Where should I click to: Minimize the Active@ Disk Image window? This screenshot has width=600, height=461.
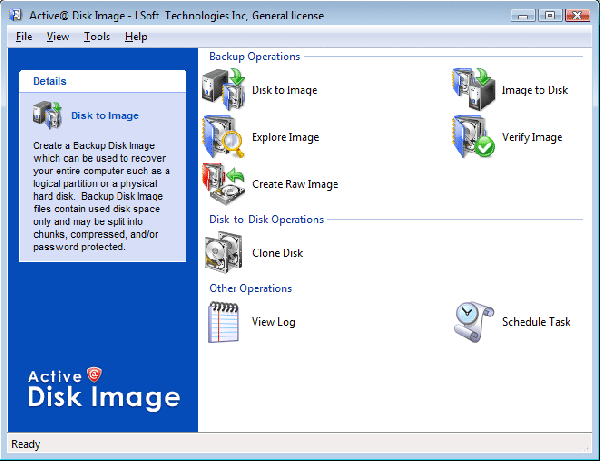[x=523, y=15]
